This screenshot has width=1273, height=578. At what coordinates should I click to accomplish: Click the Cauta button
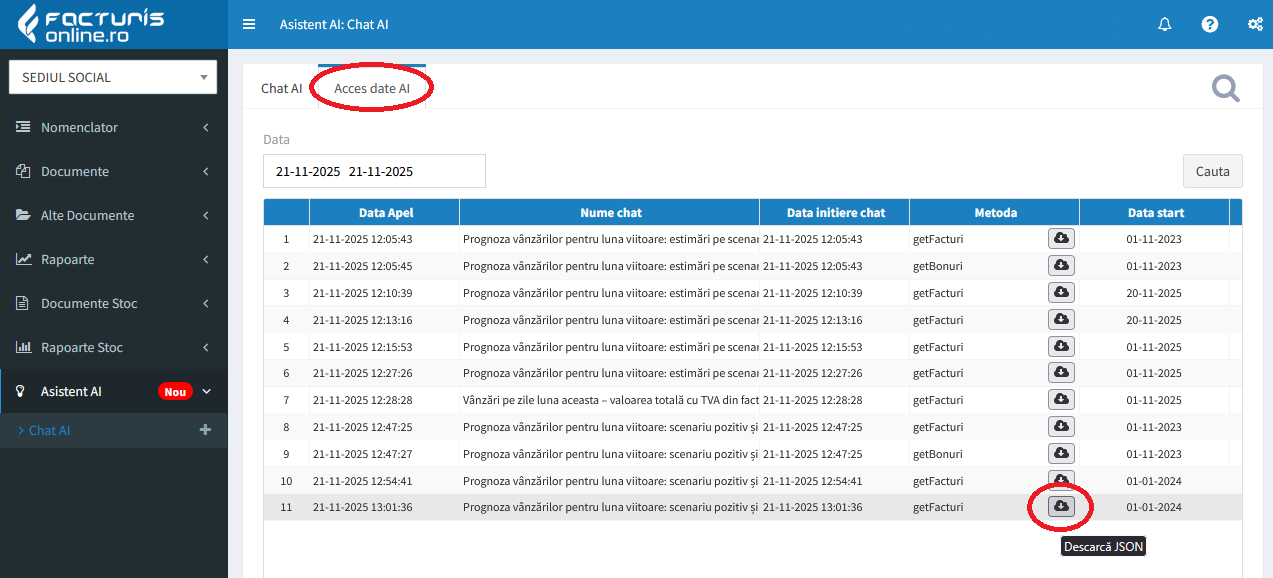pos(1212,171)
